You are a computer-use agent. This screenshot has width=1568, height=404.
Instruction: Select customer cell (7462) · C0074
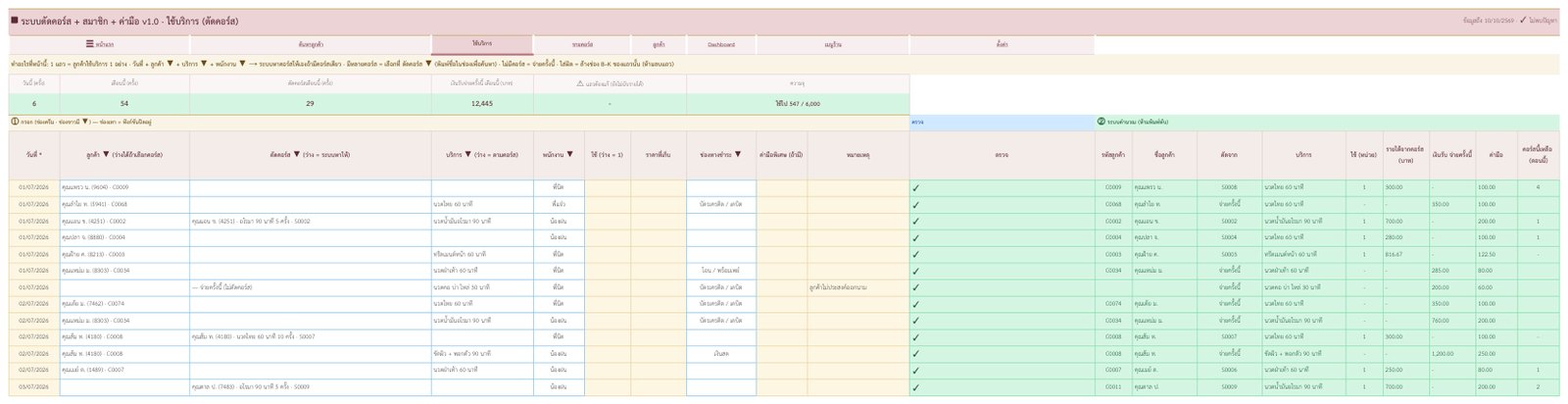coord(124,303)
